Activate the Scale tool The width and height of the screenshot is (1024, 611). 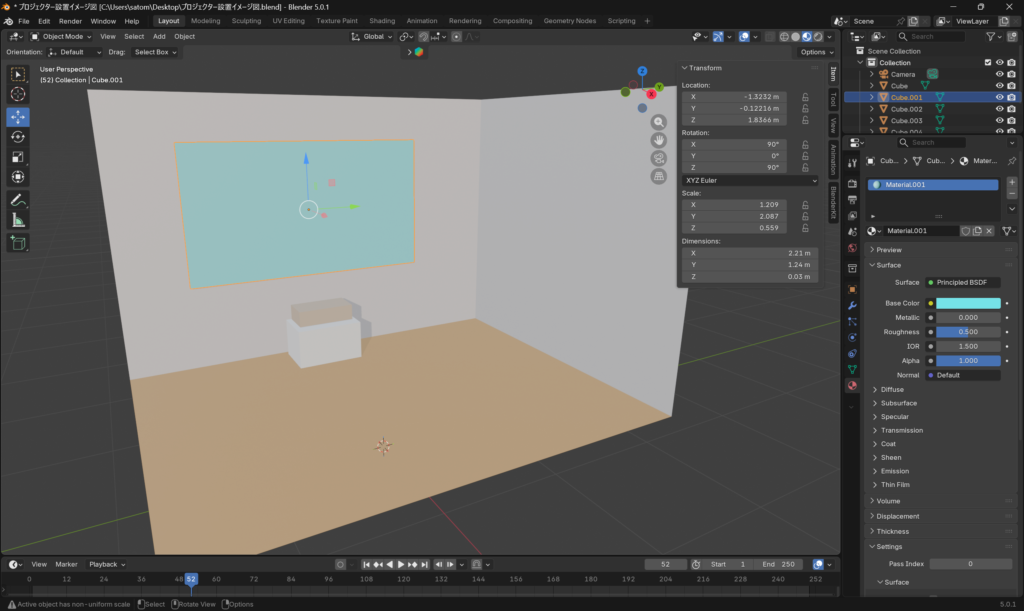pos(18,157)
